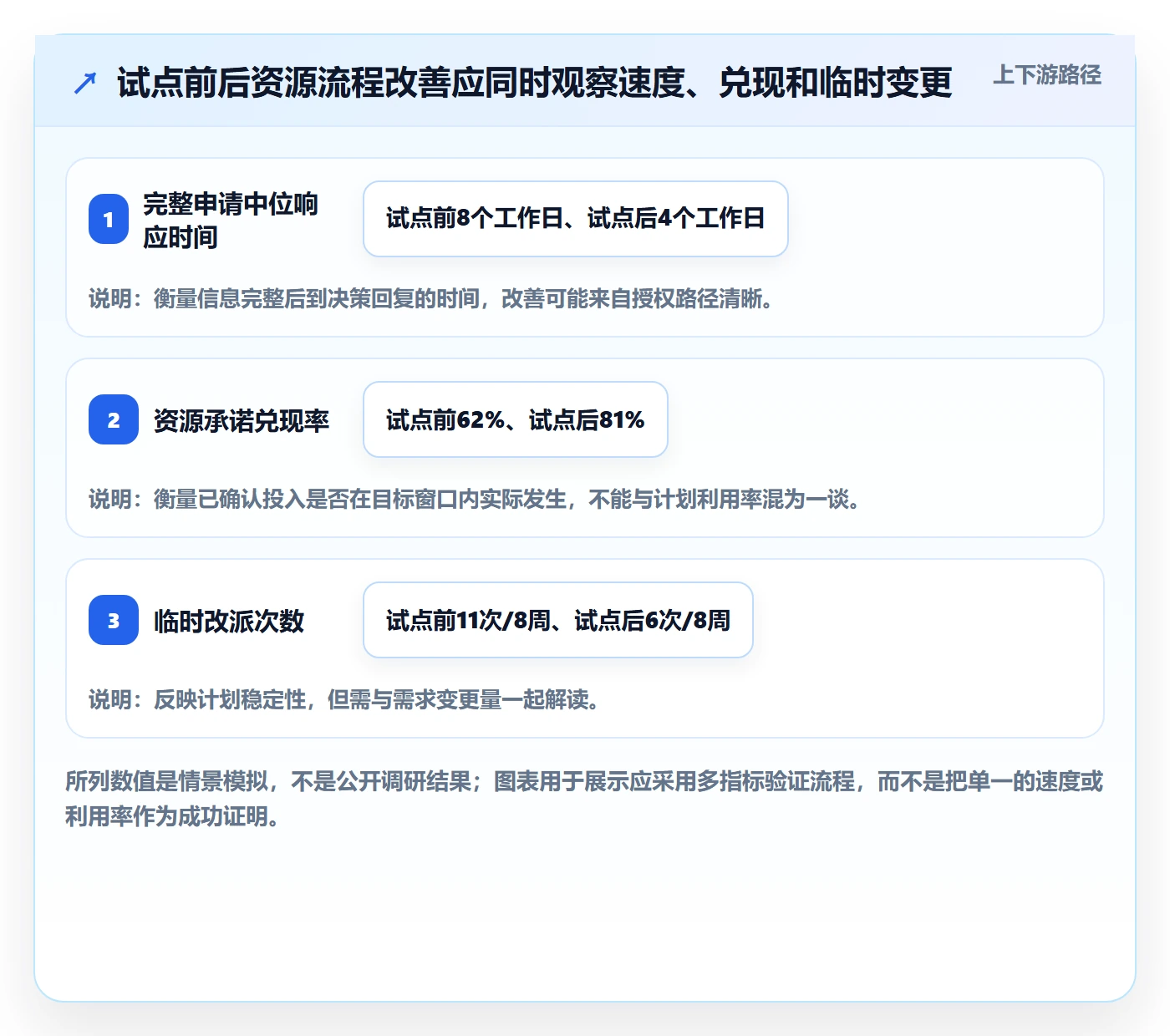
Task: Click the main title 试点前后资源流程改善应同时观察速度、兑现和临时变更
Action: coord(535,82)
